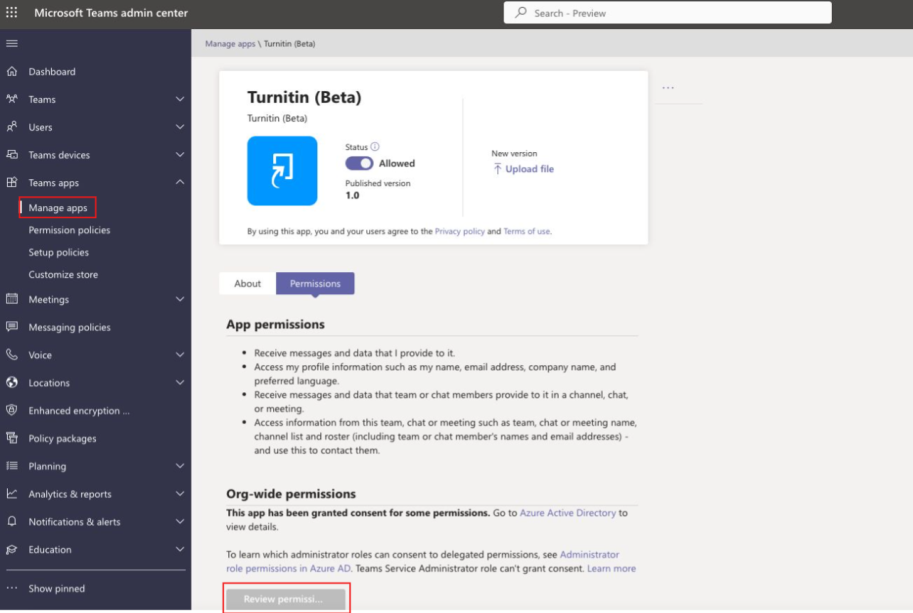Image resolution: width=913 pixels, height=613 pixels.
Task: Open Manage apps in sidebar
Action: tap(58, 208)
